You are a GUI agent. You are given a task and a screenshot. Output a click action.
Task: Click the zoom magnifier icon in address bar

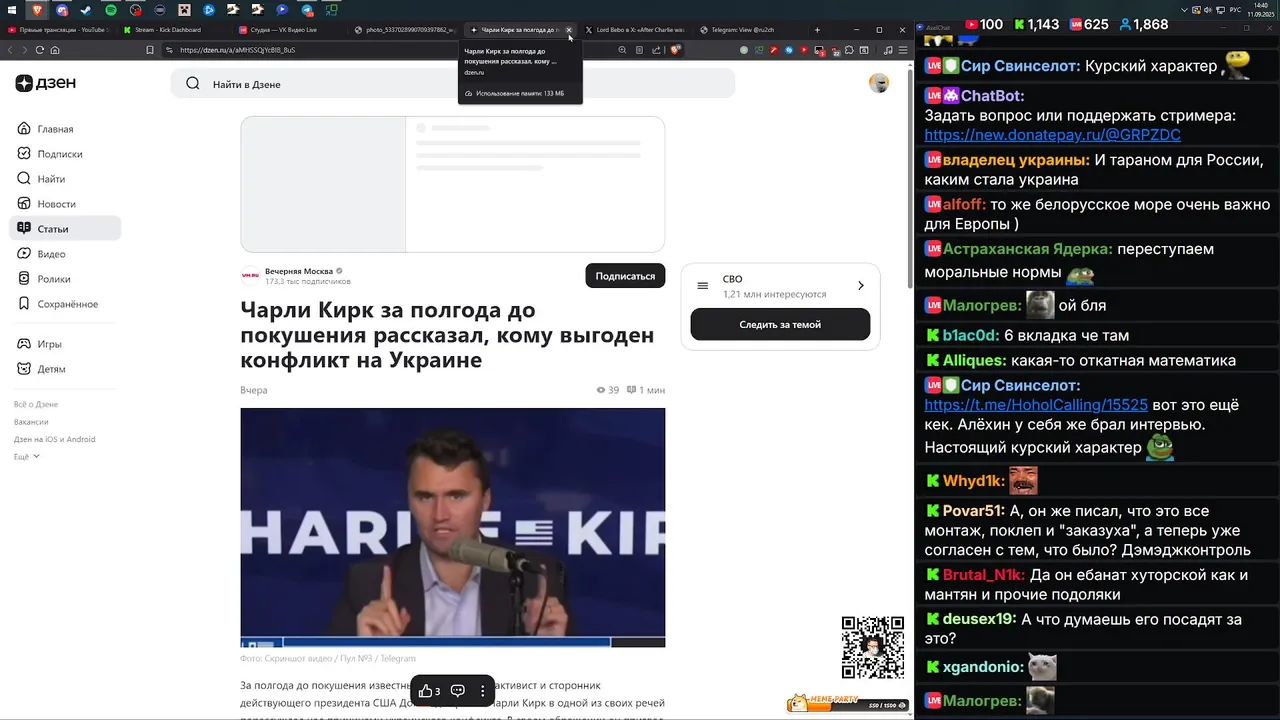(622, 50)
